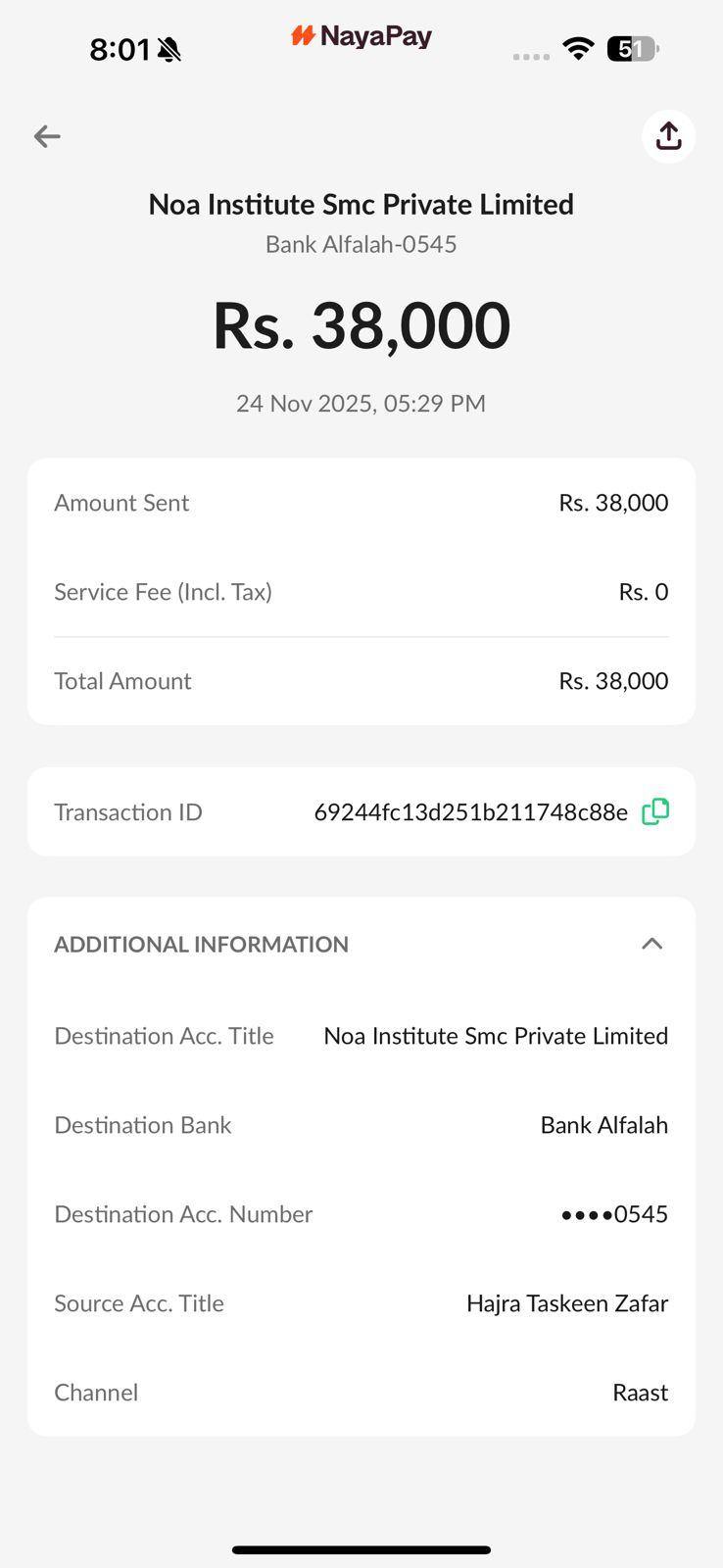723x1568 pixels.
Task: Tap the Destination Acc. Number value
Action: coord(614,1214)
